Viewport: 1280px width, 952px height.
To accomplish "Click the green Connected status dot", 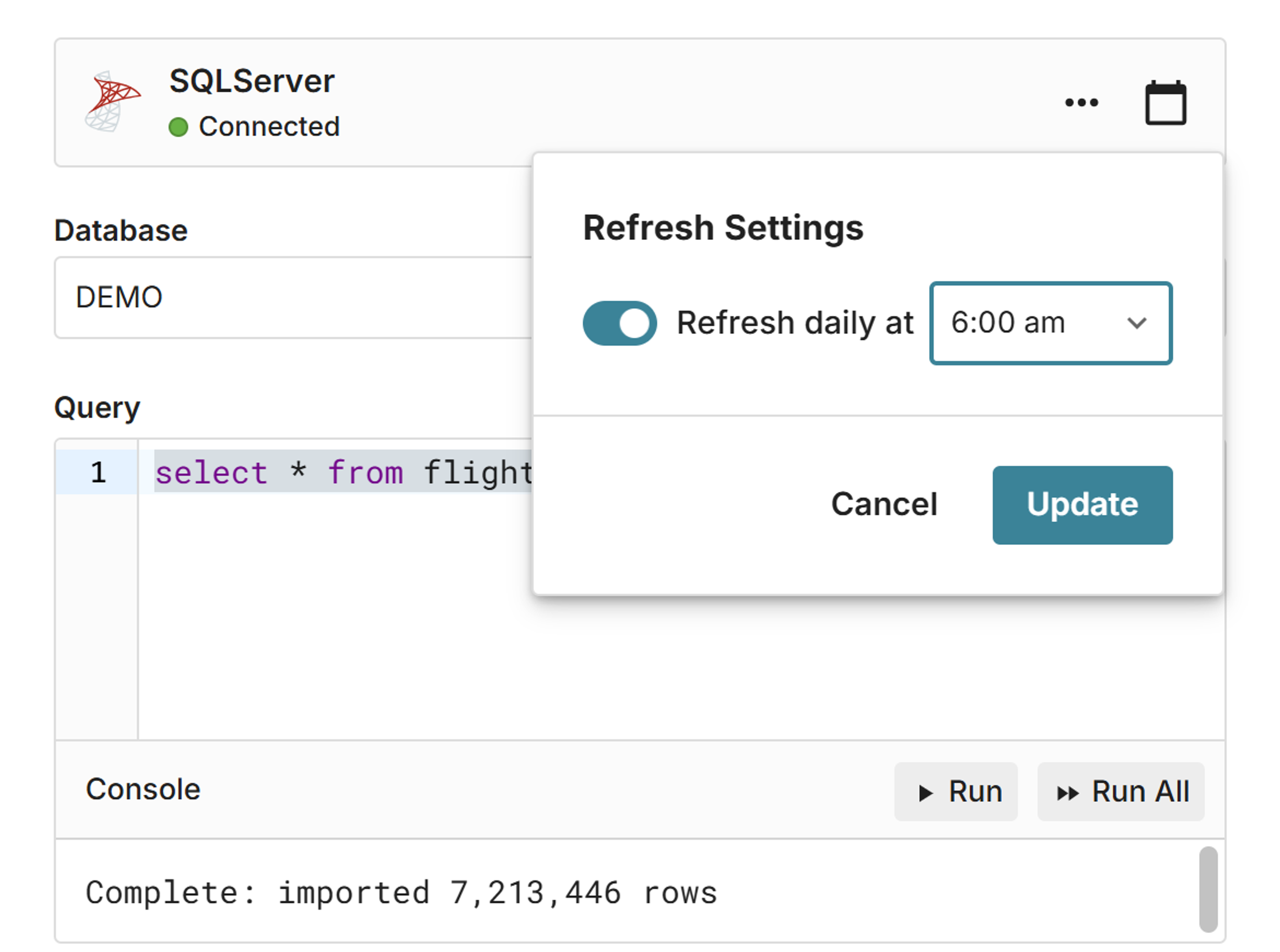I will pos(178,127).
